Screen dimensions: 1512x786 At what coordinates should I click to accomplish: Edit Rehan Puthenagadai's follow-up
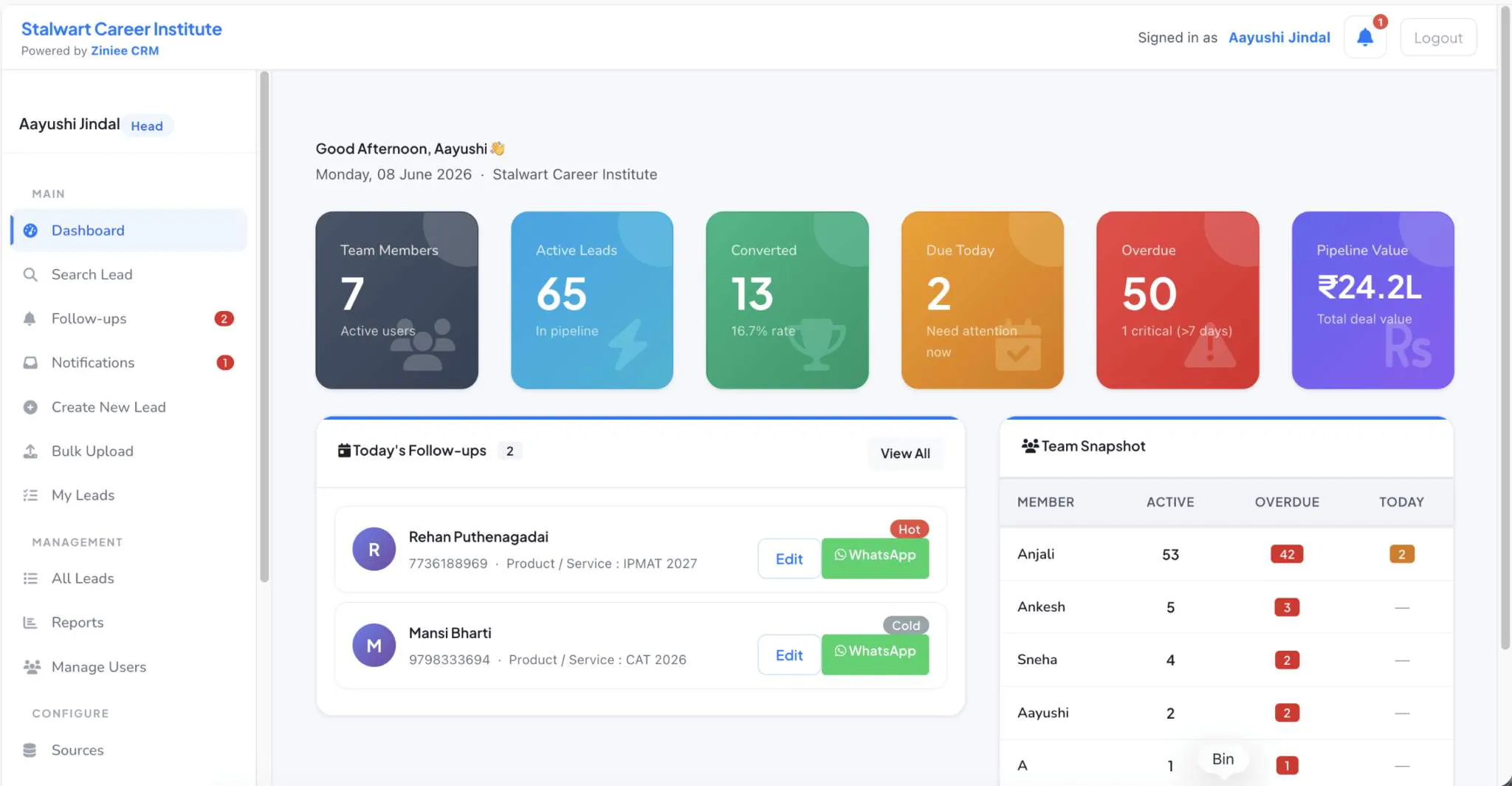(x=789, y=558)
